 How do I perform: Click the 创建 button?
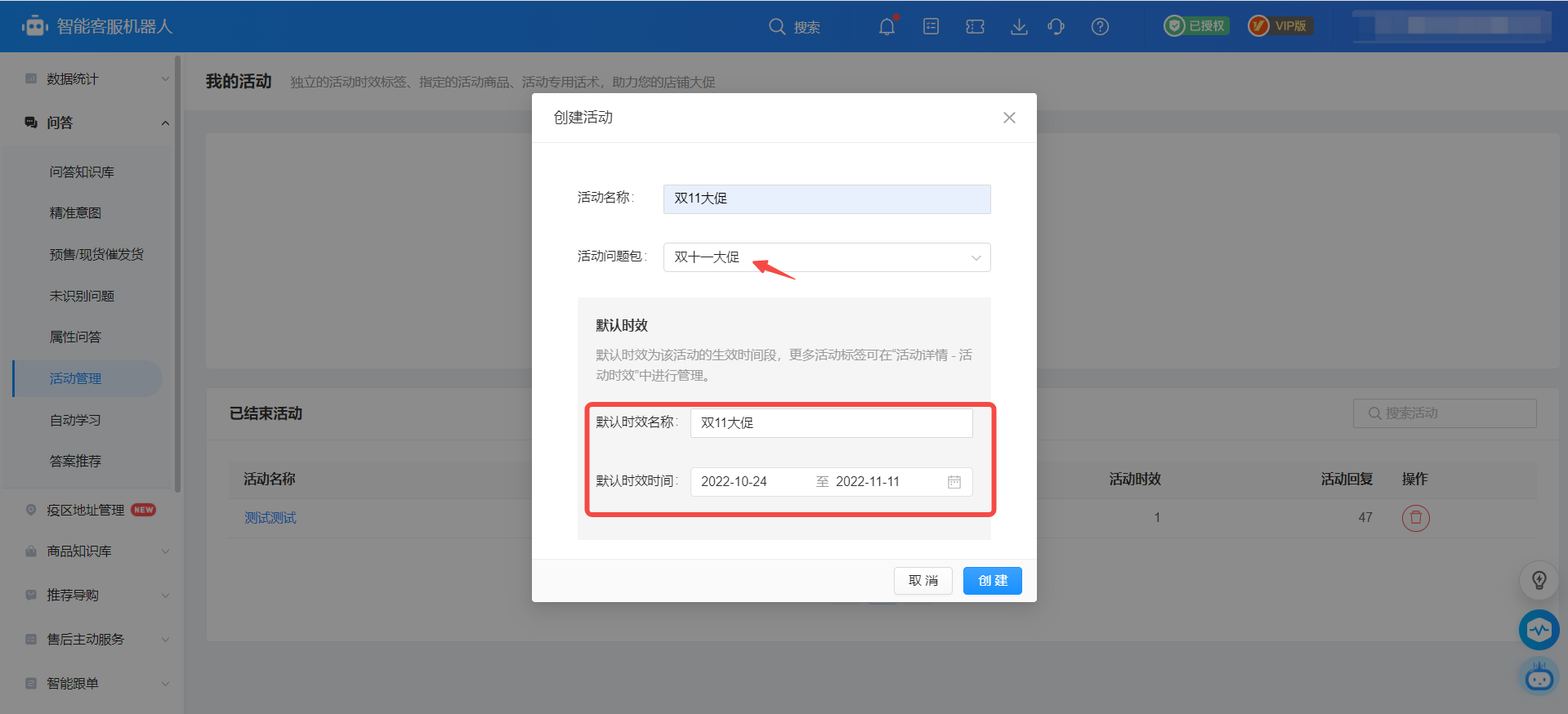click(x=993, y=581)
